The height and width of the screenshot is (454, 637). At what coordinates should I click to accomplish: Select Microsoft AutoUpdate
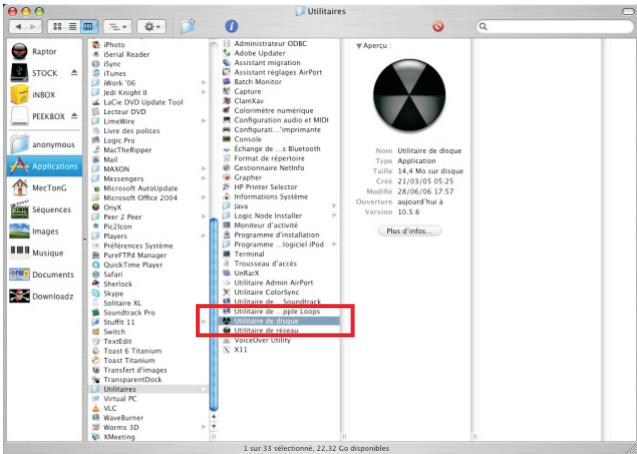pos(149,188)
